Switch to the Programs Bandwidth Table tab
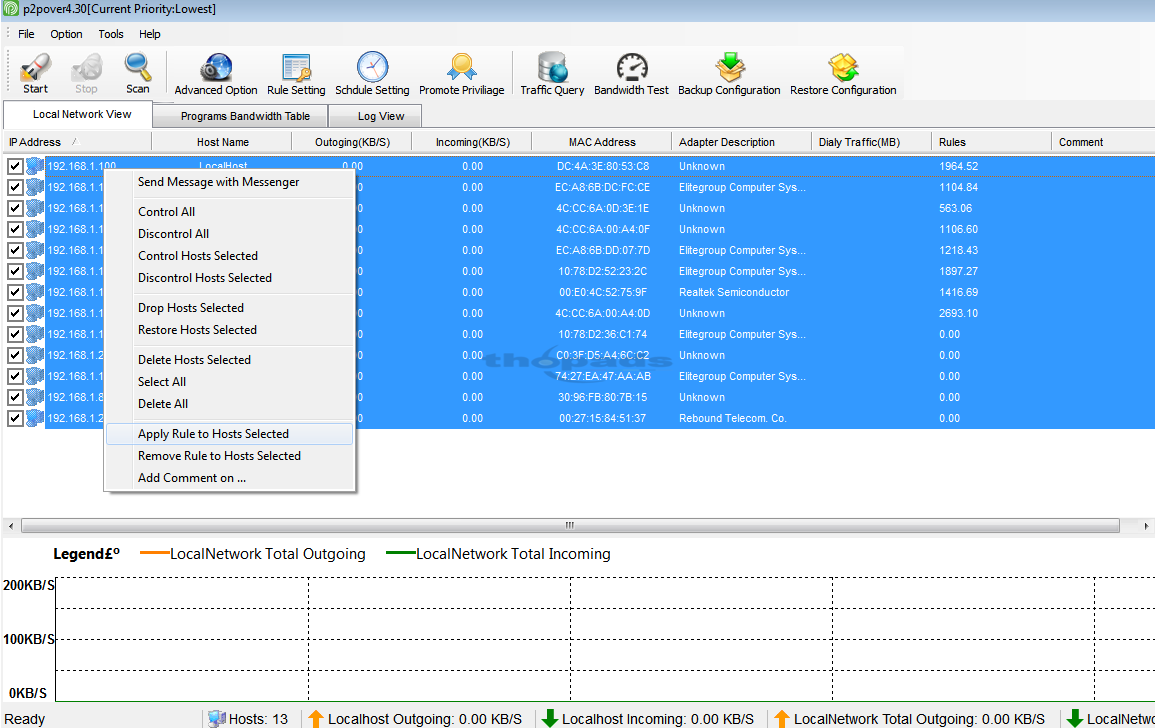 (x=244, y=116)
